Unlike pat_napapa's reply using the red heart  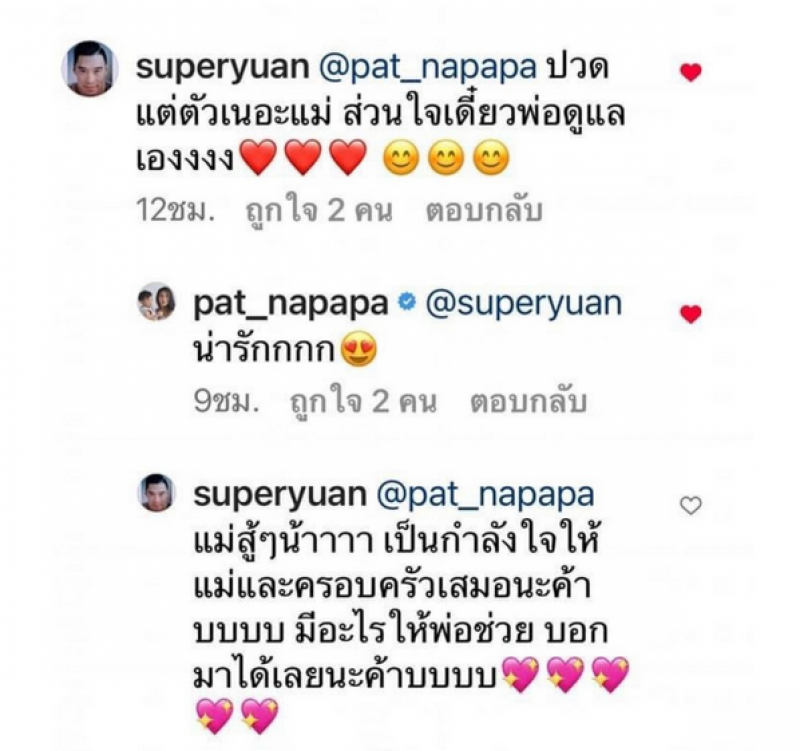click(x=691, y=314)
